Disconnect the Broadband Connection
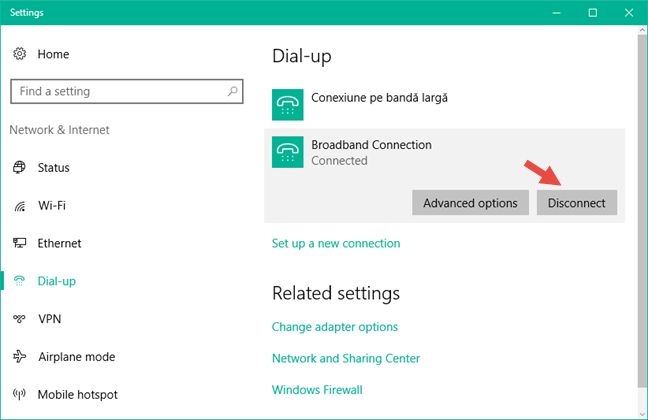648x420 pixels. click(577, 203)
